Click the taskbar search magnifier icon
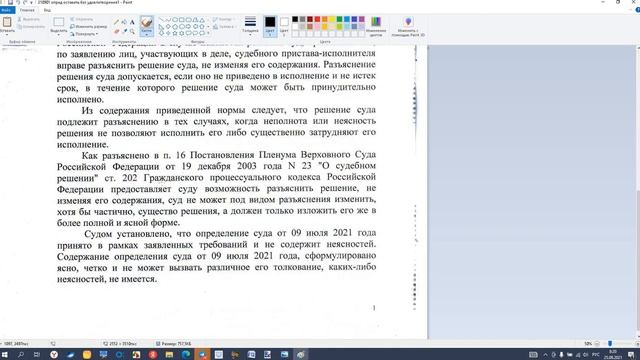The height and width of the screenshot is (360, 640). [20, 354]
